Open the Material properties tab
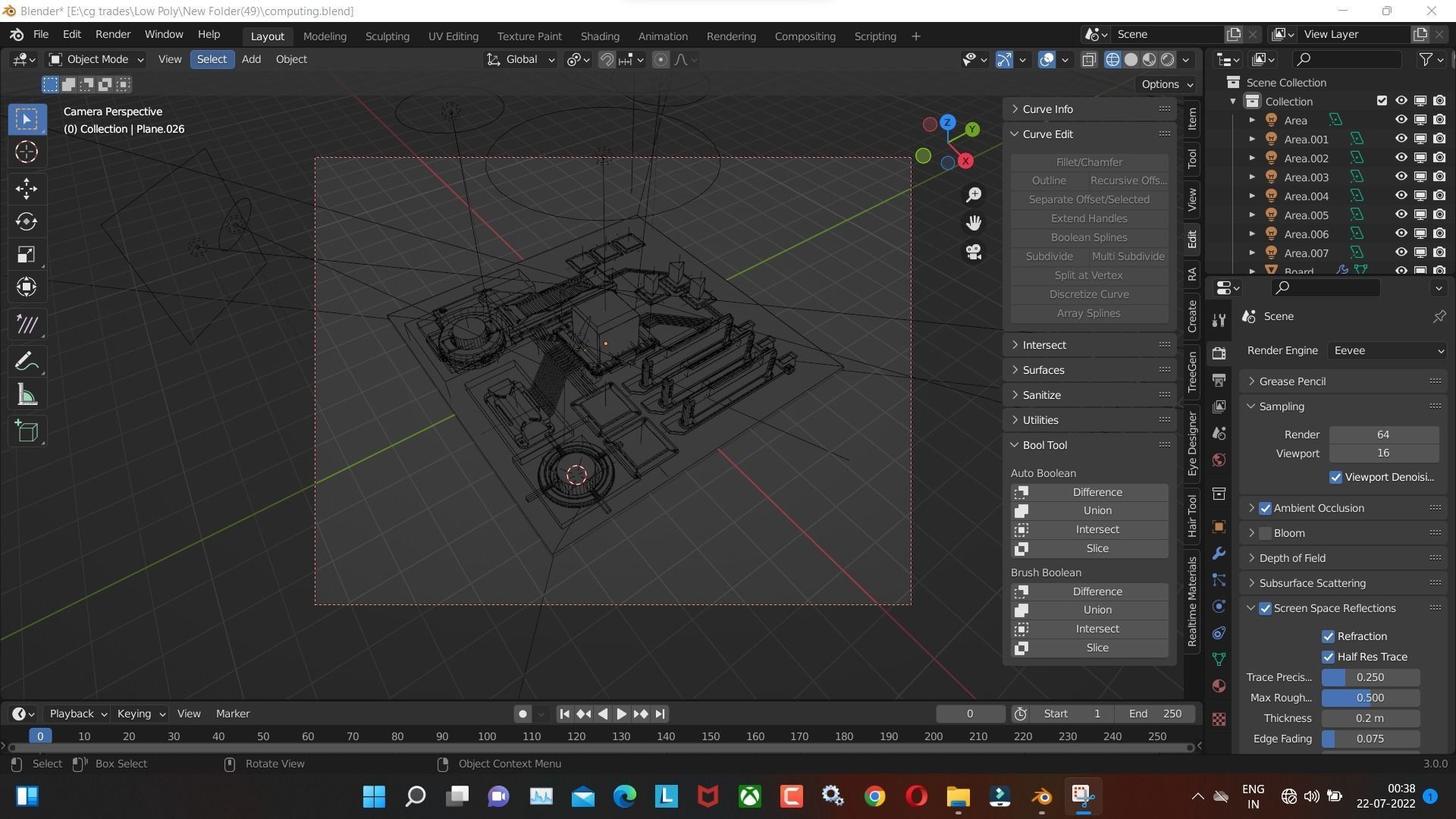 (1219, 686)
